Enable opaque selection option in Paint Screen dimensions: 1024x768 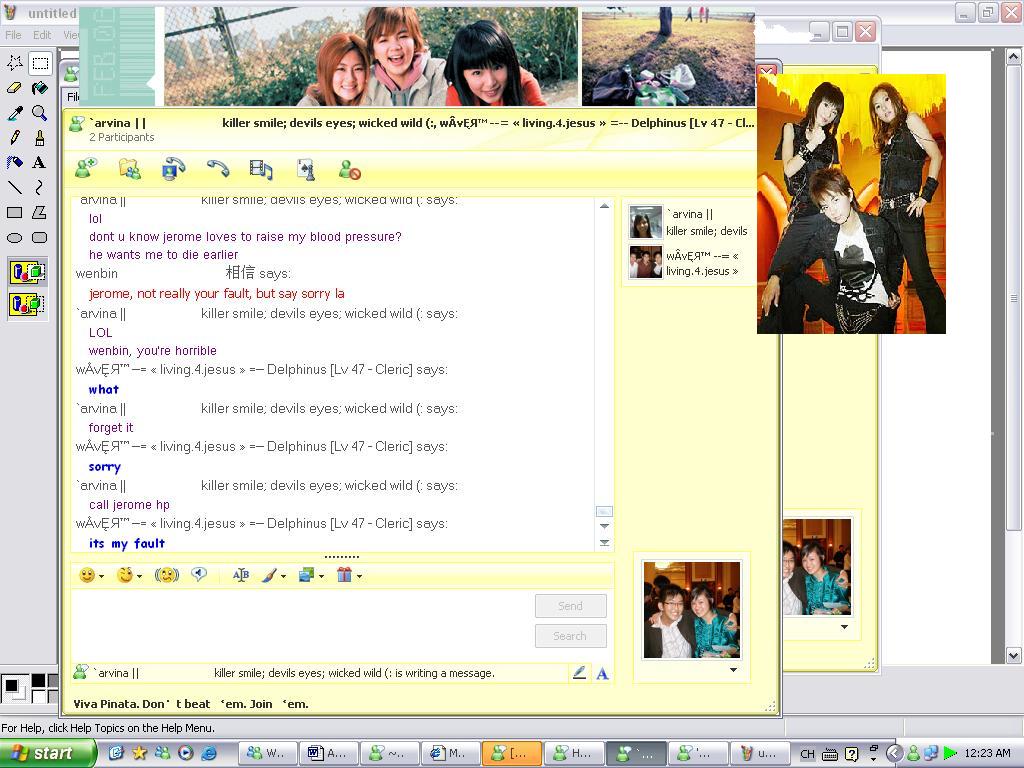click(27, 272)
